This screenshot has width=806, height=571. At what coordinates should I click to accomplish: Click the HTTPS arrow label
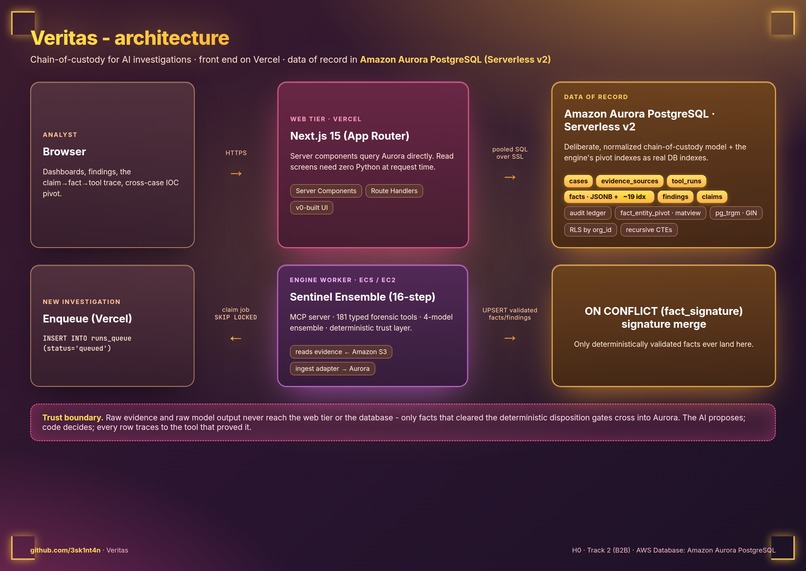[236, 153]
